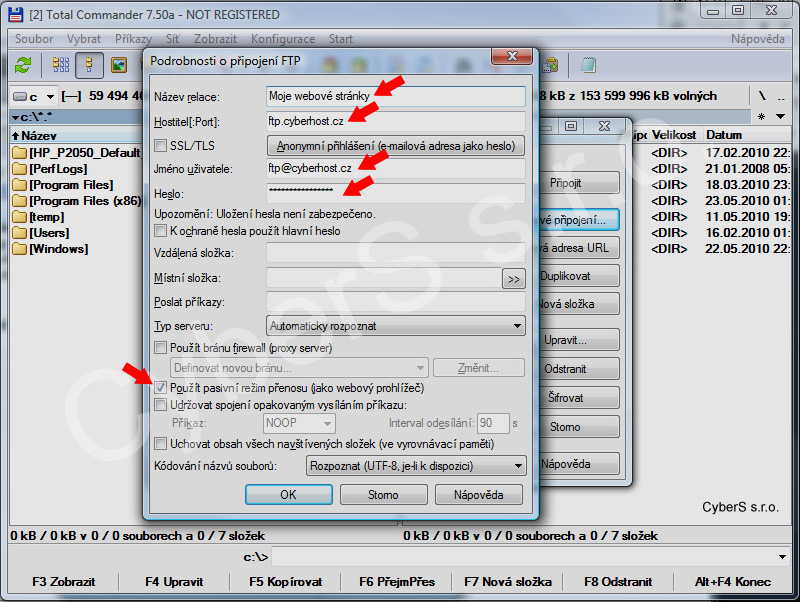Click Duplikovat in the connection window
This screenshot has height=602, width=800.
[x=580, y=276]
